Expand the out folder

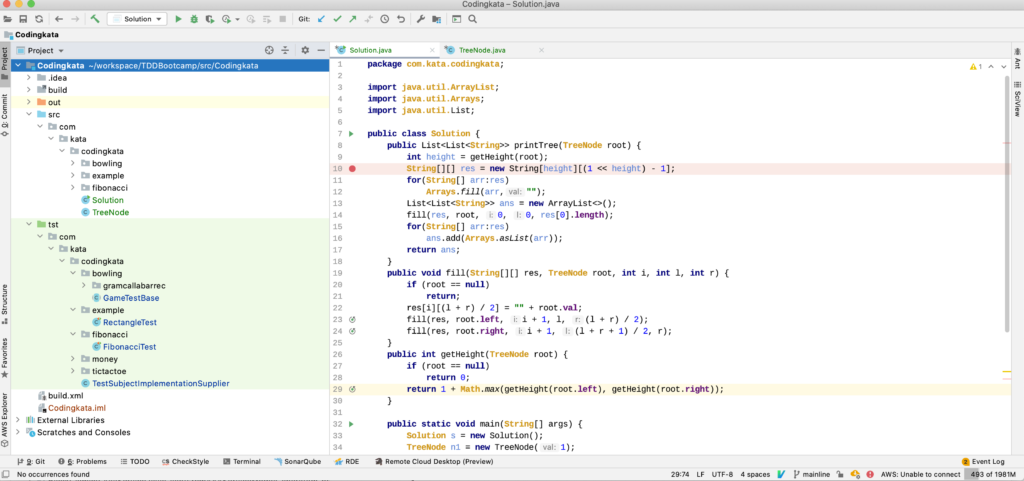[x=29, y=102]
